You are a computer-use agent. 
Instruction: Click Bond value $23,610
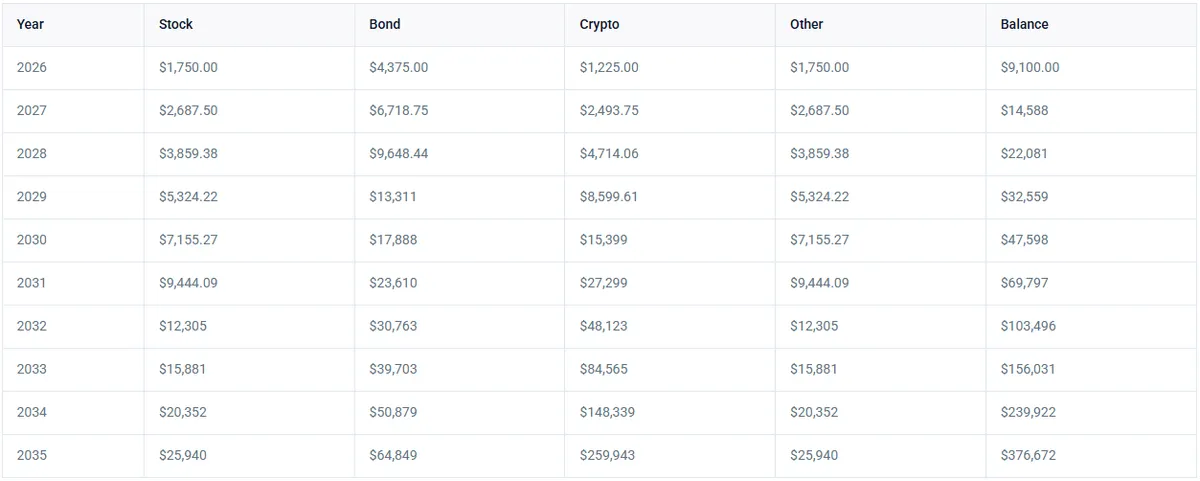point(393,282)
